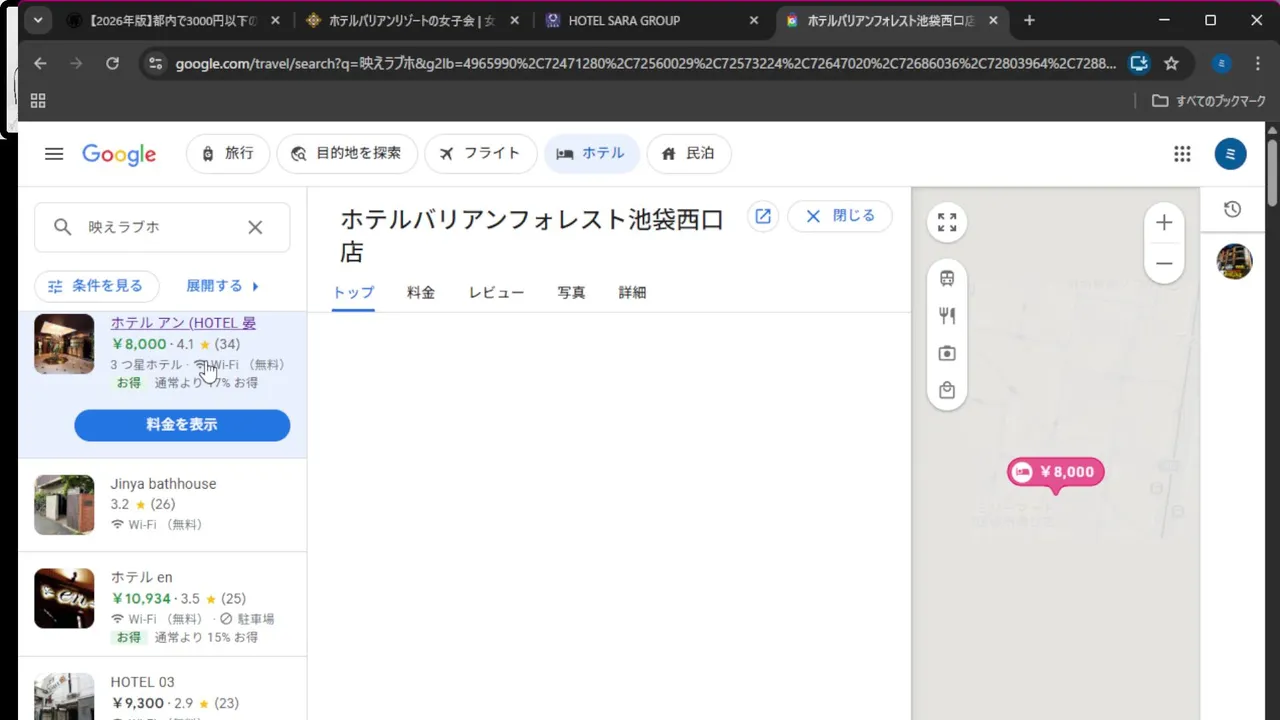Viewport: 1280px width, 720px height.
Task: Expand the filters with 展開する
Action: 223,286
